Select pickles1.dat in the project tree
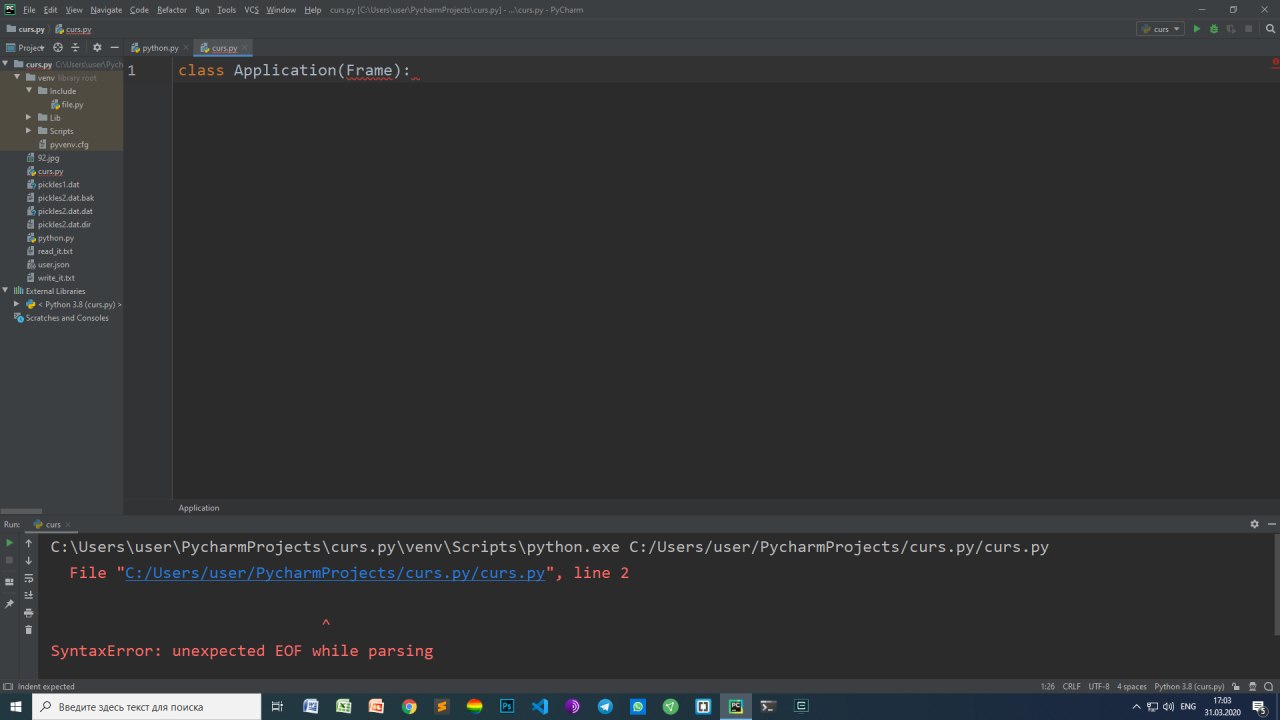 coord(52,184)
